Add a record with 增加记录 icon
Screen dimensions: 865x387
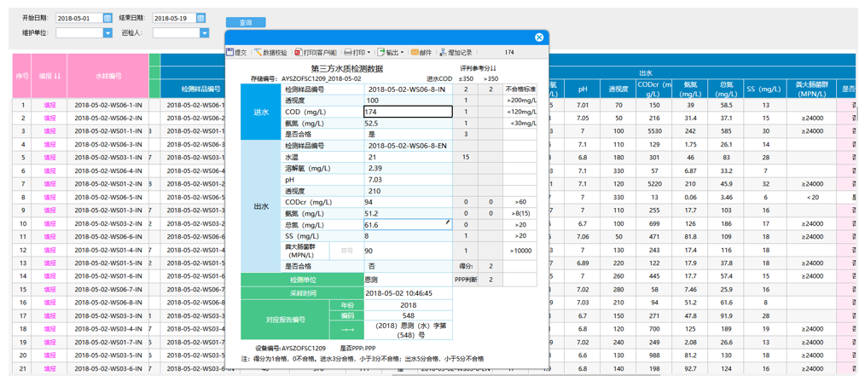(x=442, y=52)
